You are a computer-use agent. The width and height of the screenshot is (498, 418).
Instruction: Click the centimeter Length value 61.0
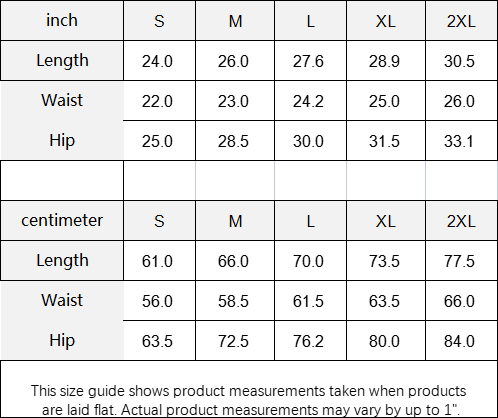pyautogui.click(x=159, y=261)
